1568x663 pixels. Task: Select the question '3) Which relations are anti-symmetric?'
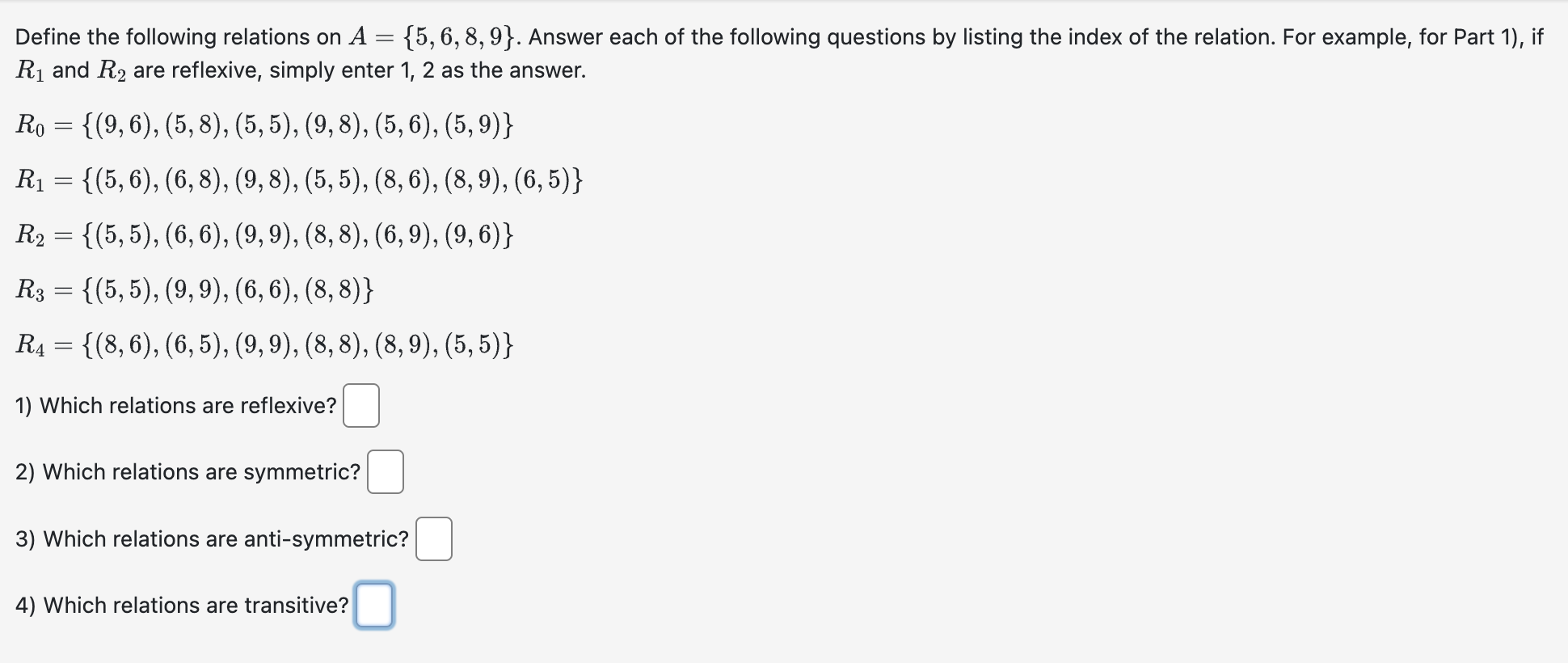(211, 538)
